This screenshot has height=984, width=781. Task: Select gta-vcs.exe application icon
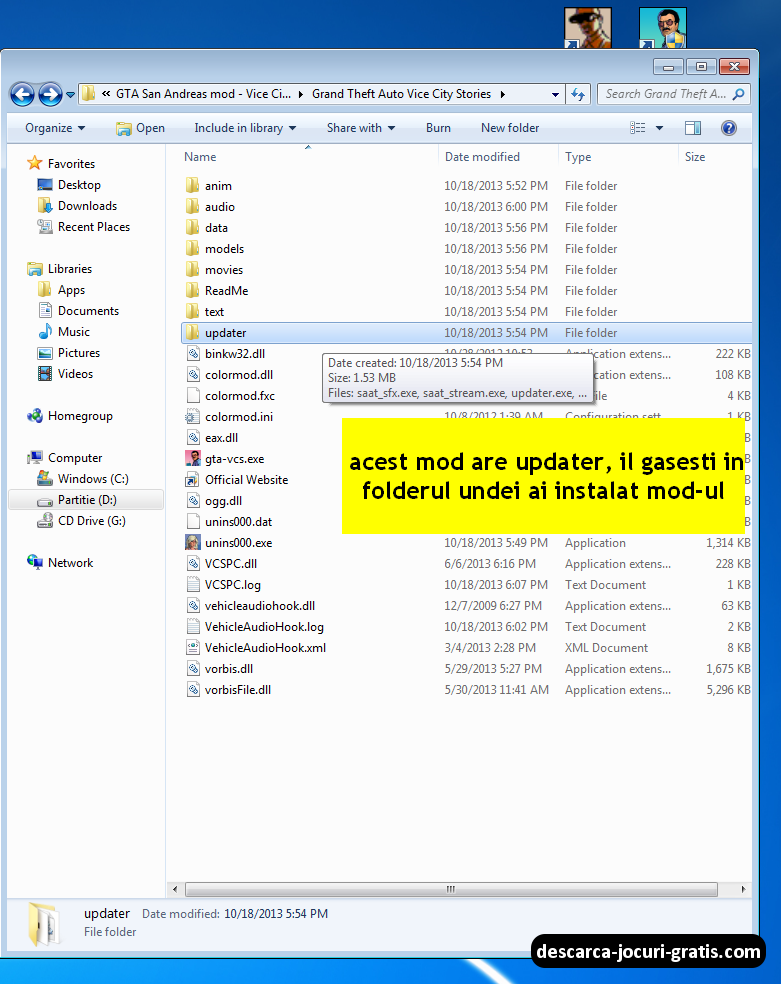tap(193, 459)
